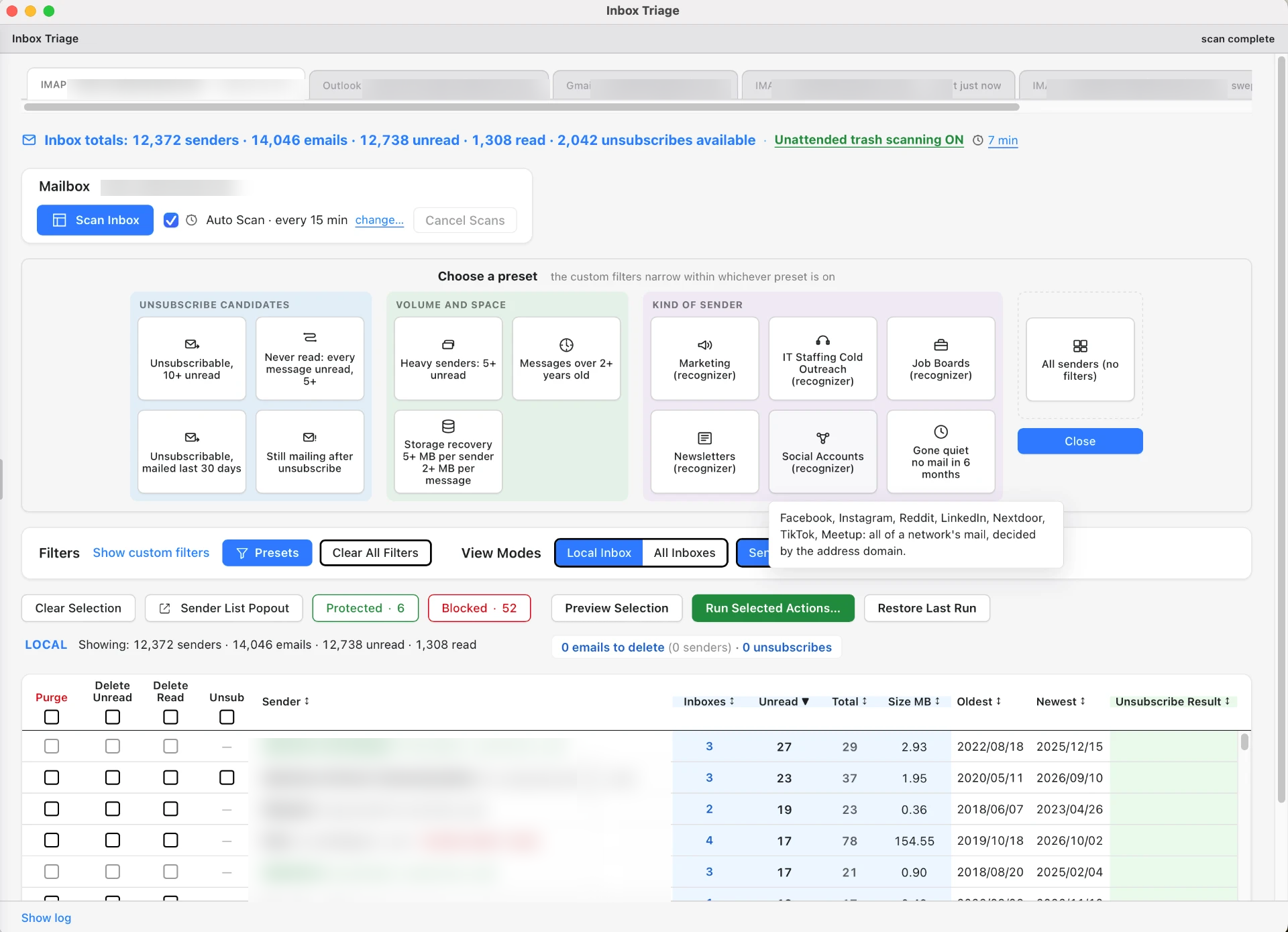This screenshot has height=932, width=1288.
Task: Pick Unsubscribable mailed last 30 days preset
Action: [x=192, y=452]
